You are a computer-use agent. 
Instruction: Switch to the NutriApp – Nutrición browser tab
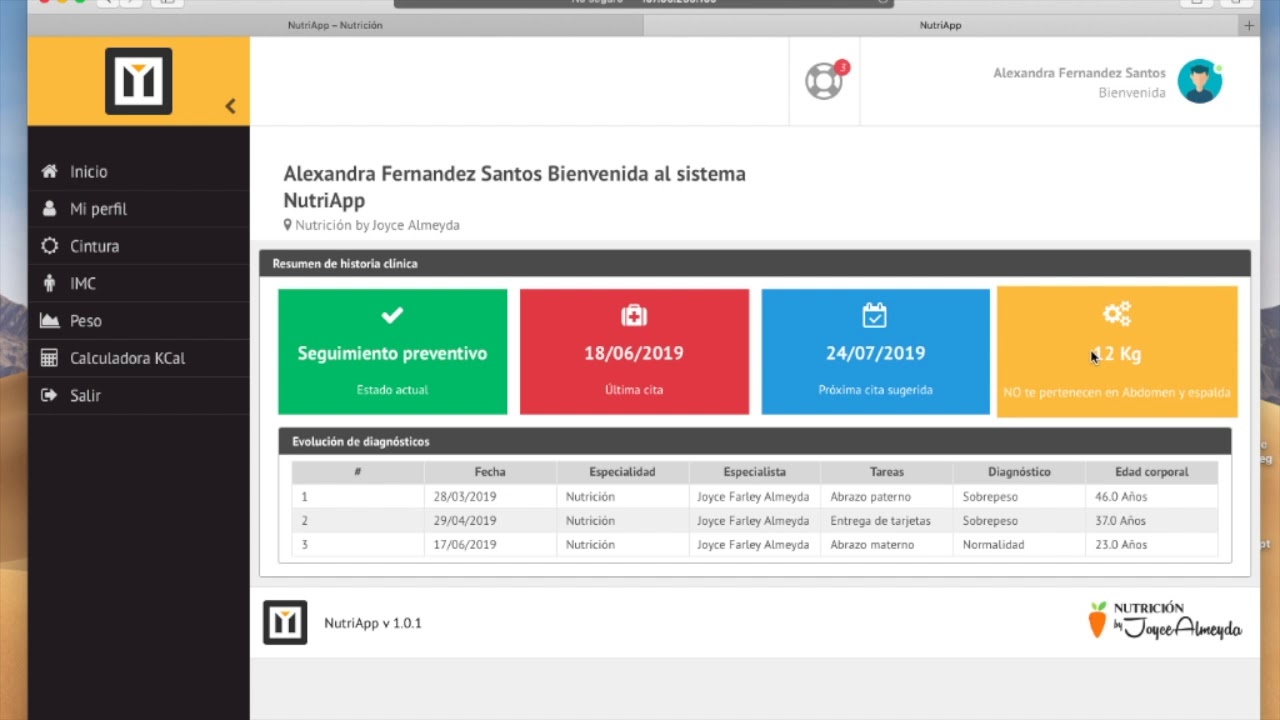(x=336, y=25)
